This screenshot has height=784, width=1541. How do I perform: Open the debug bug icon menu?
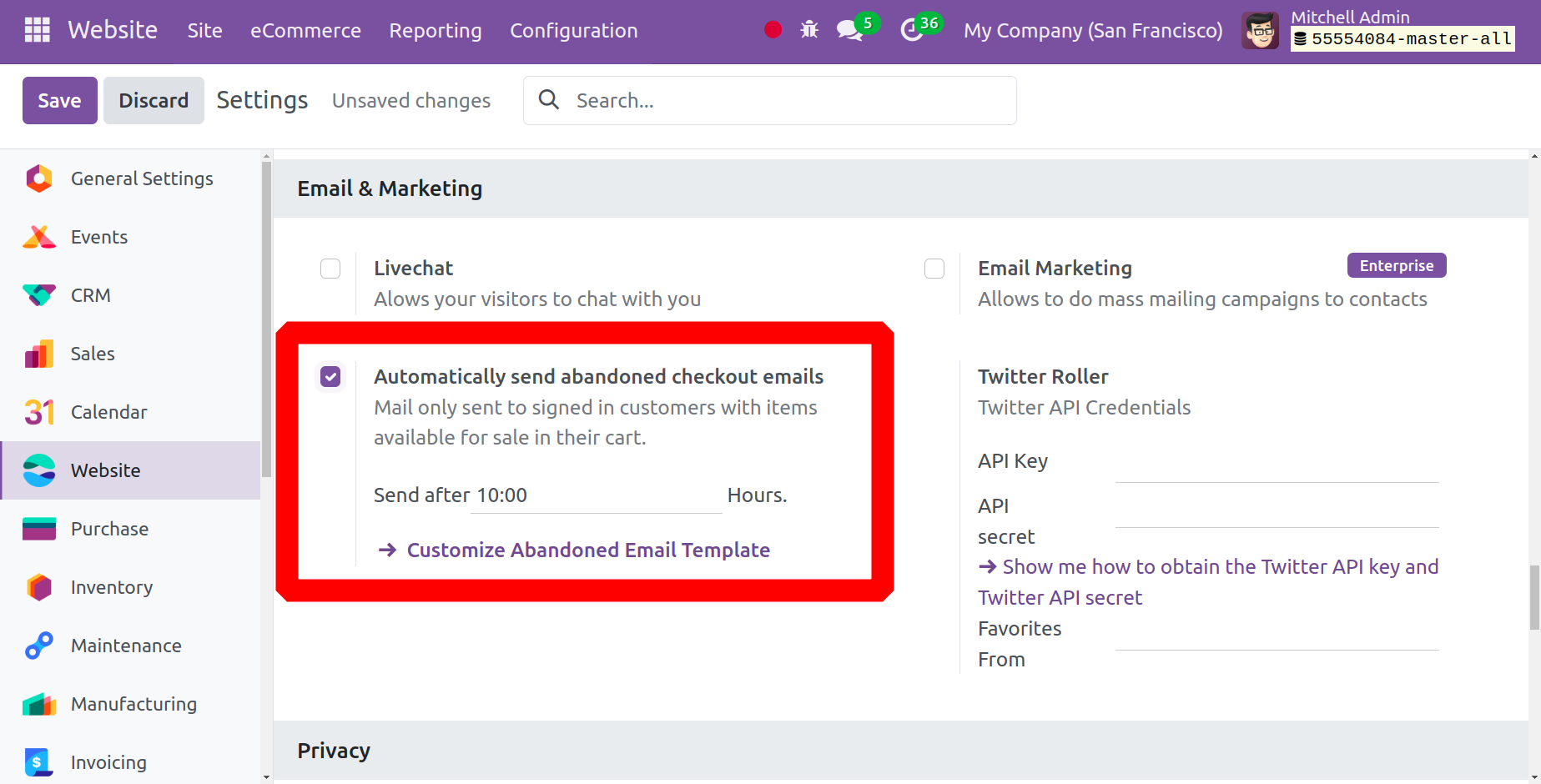(x=808, y=30)
